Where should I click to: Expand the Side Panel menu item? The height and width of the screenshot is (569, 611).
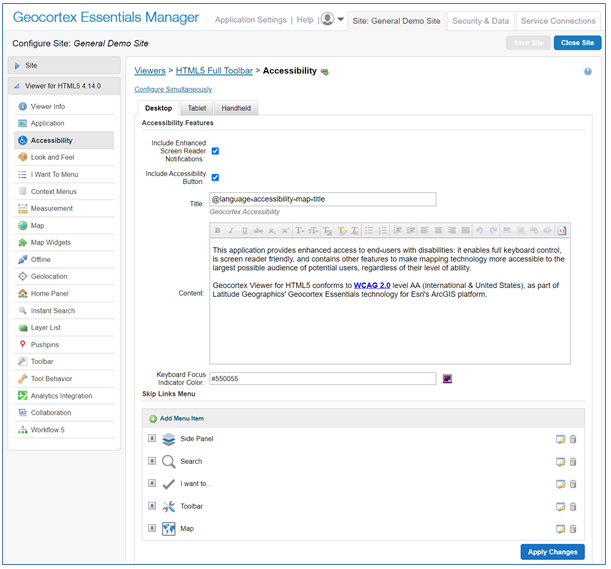click(152, 438)
